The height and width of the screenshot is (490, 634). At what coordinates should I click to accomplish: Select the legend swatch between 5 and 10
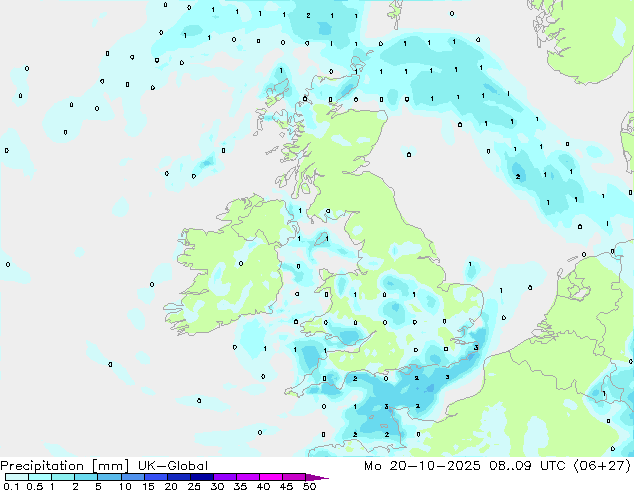click(110, 477)
